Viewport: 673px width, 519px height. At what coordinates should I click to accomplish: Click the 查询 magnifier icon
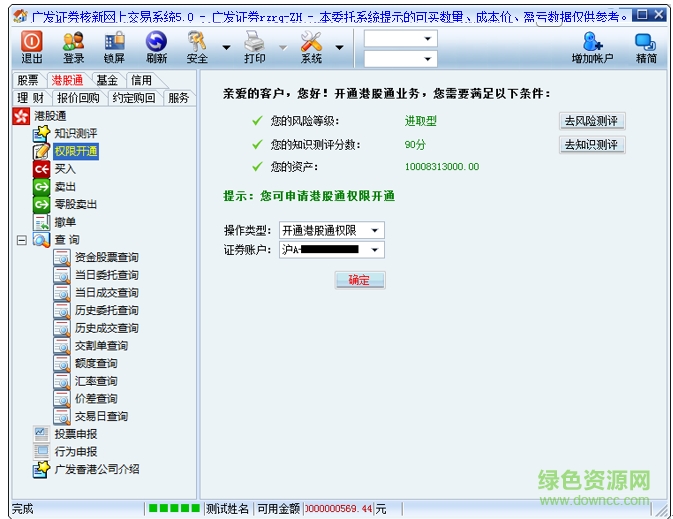(41, 240)
